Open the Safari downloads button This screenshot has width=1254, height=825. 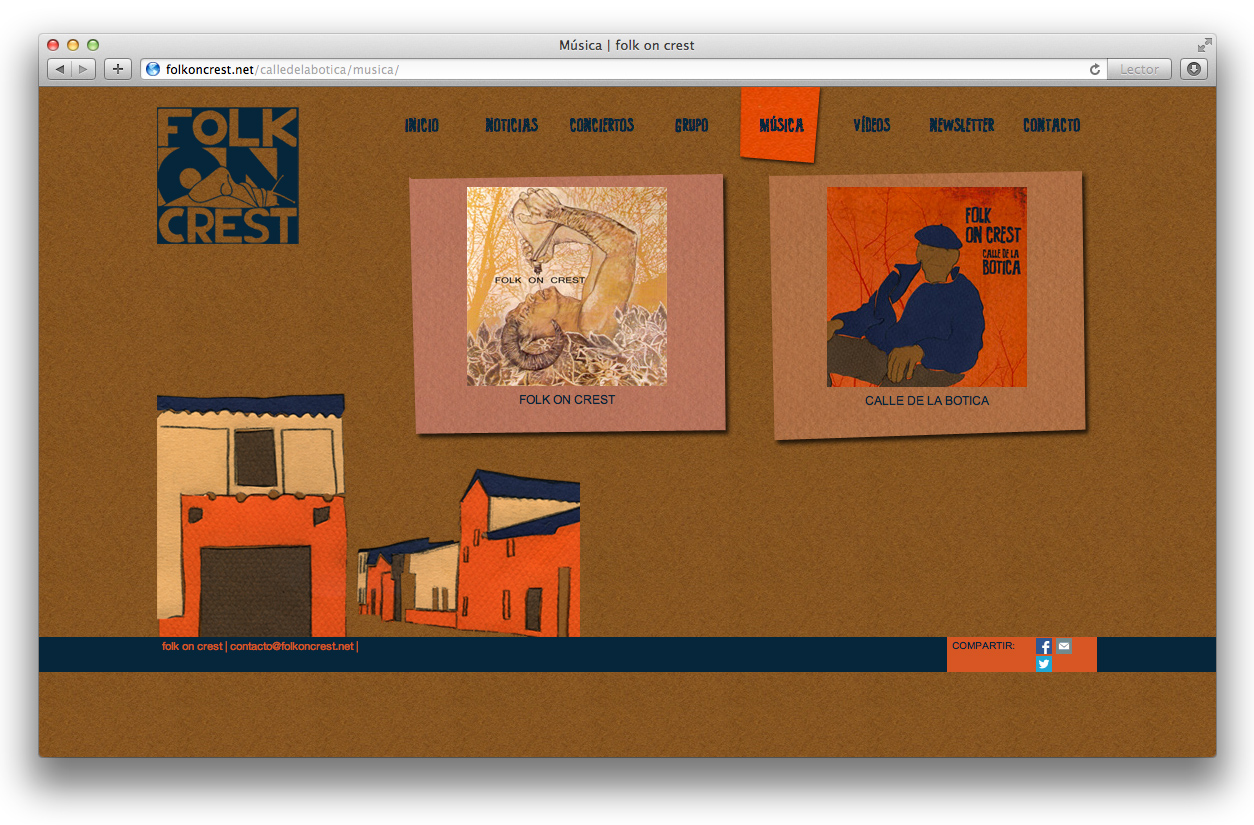pyautogui.click(x=1193, y=69)
